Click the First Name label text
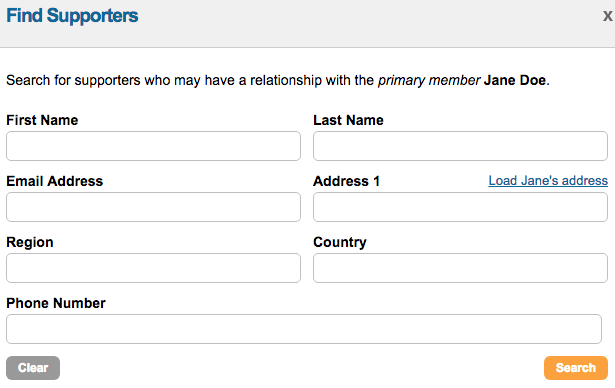 (x=42, y=120)
